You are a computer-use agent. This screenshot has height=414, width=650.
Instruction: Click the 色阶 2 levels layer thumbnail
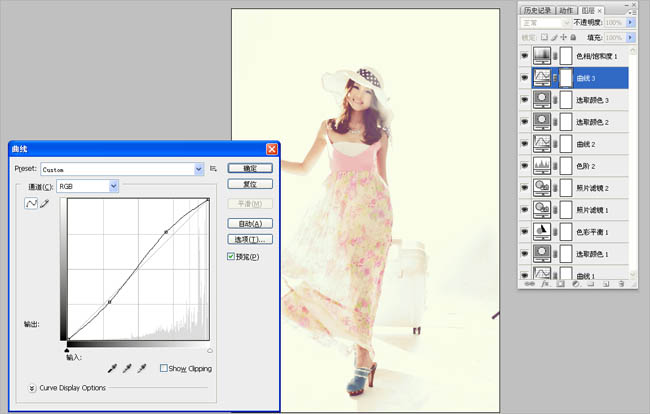(x=543, y=165)
